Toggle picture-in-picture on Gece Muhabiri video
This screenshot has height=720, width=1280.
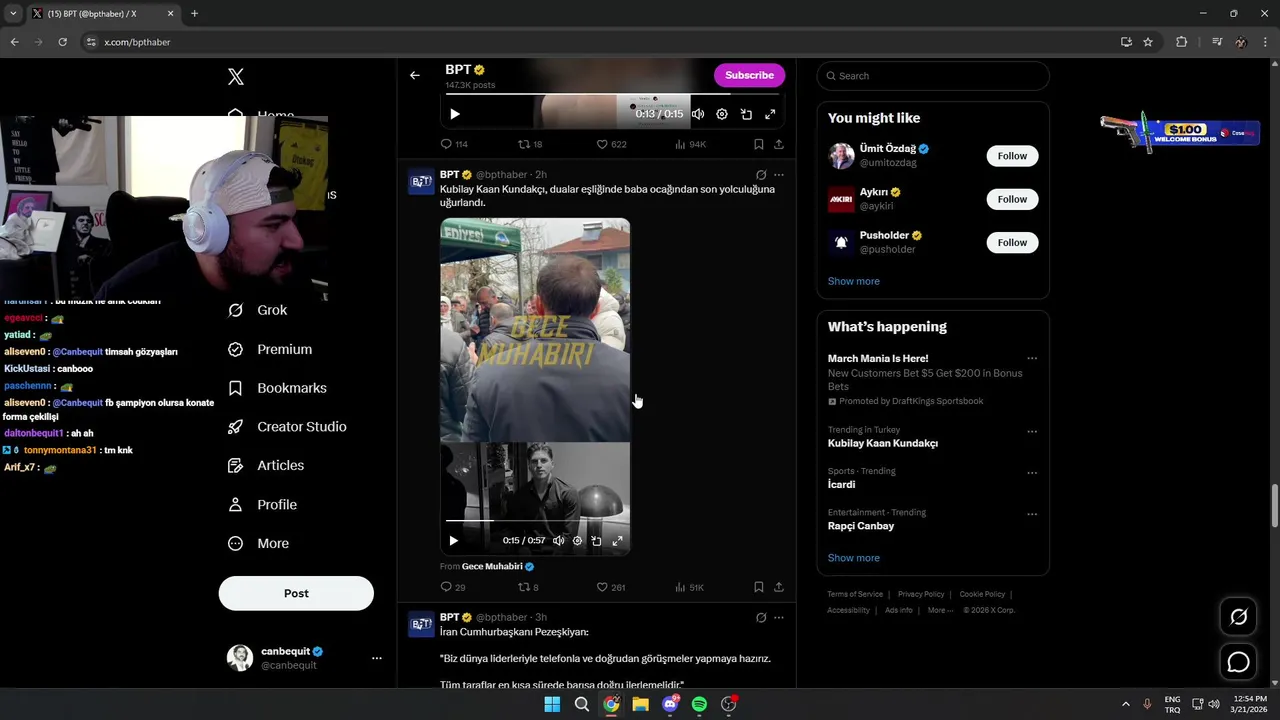click(x=596, y=540)
